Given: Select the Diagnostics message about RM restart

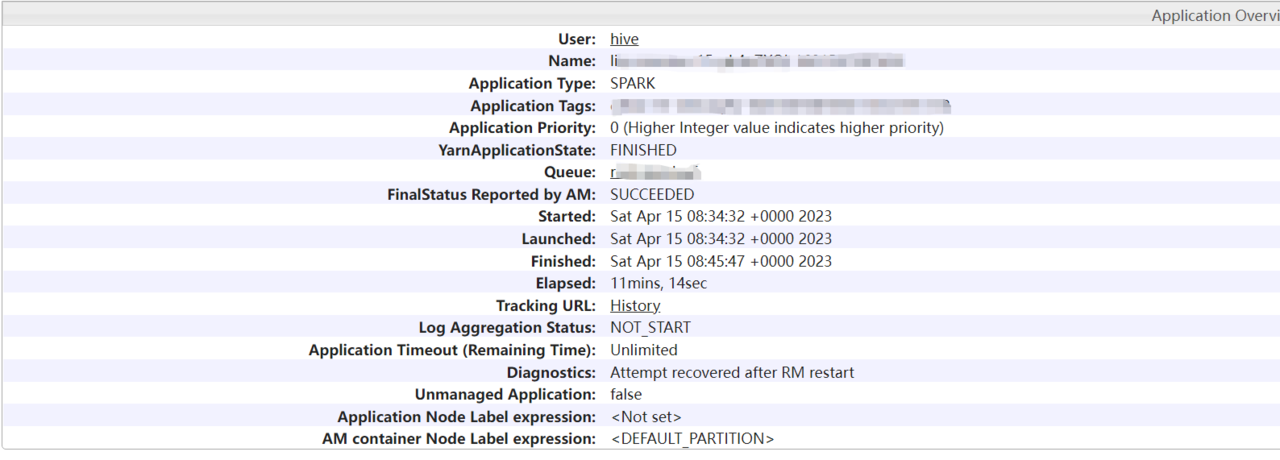Looking at the screenshot, I should pos(732,373).
